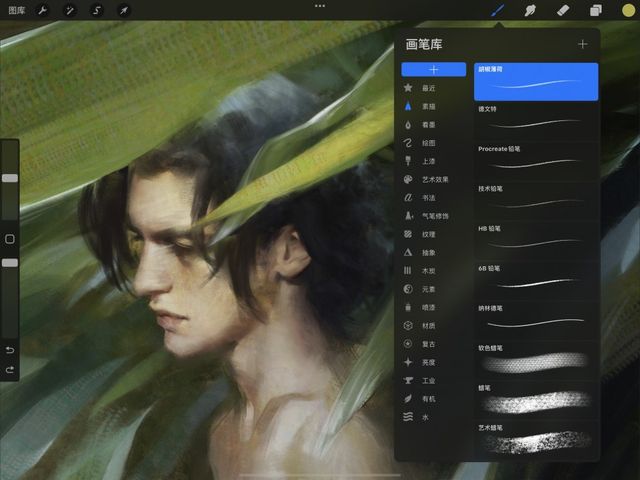
Task: Open the yellow active color circle
Action: pyautogui.click(x=628, y=10)
